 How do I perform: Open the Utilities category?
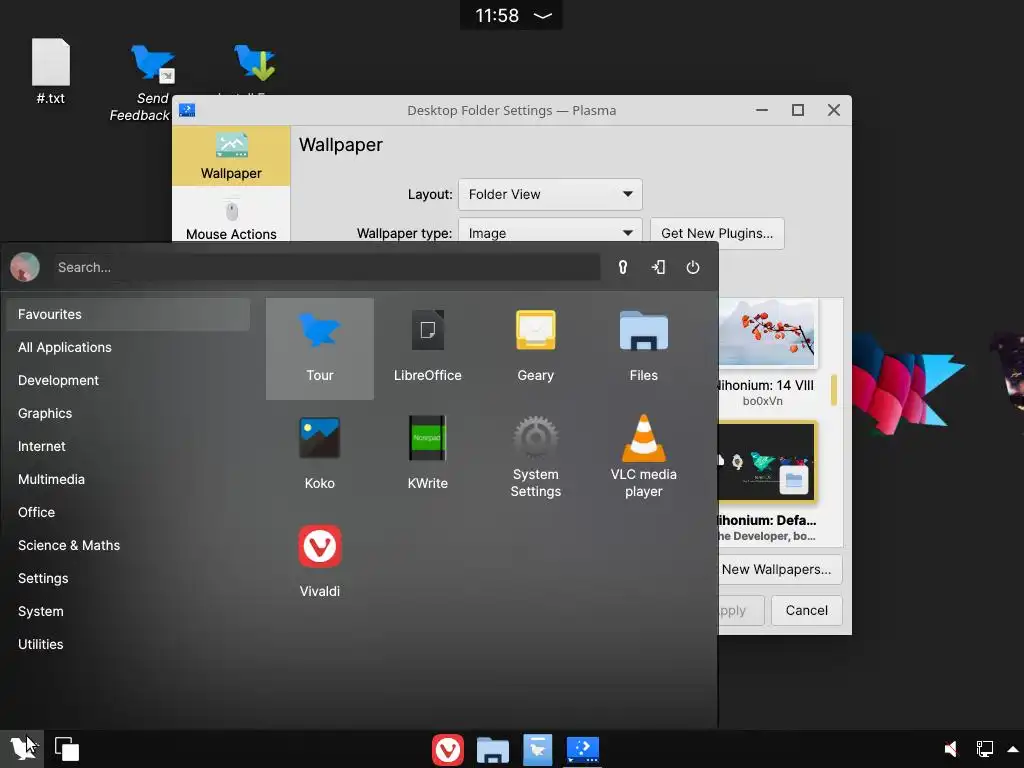[x=128, y=644]
